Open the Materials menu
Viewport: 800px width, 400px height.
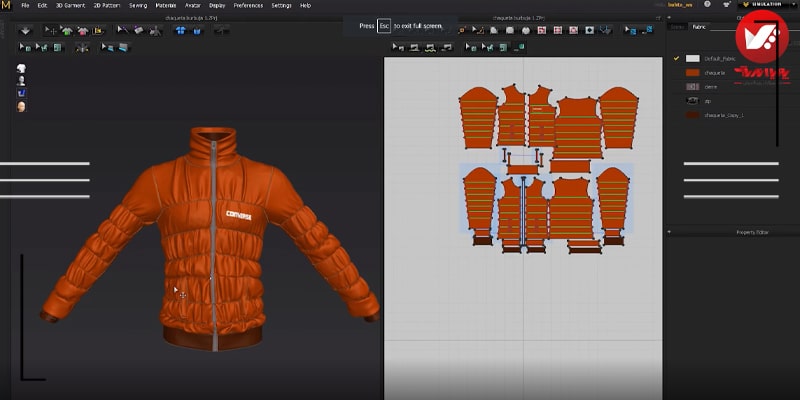pyautogui.click(x=166, y=5)
